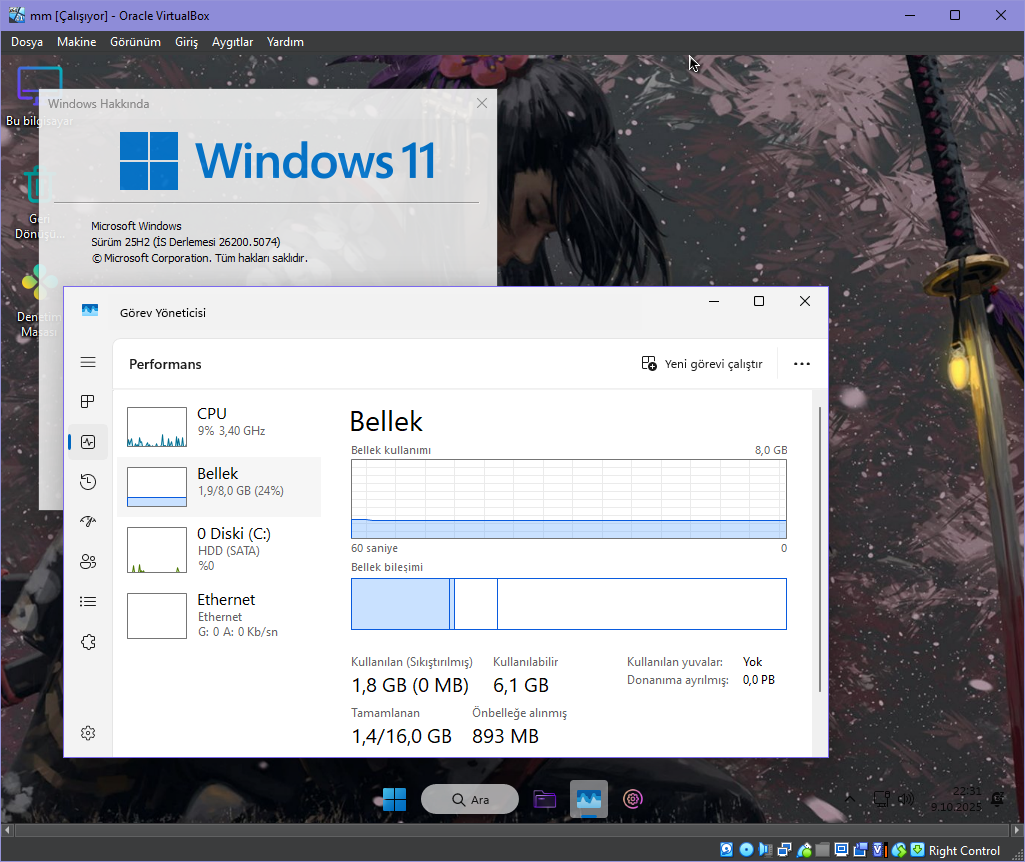Viewport: 1025px width, 862px height.
Task: Select CPU performance item
Action: pyautogui.click(x=219, y=427)
